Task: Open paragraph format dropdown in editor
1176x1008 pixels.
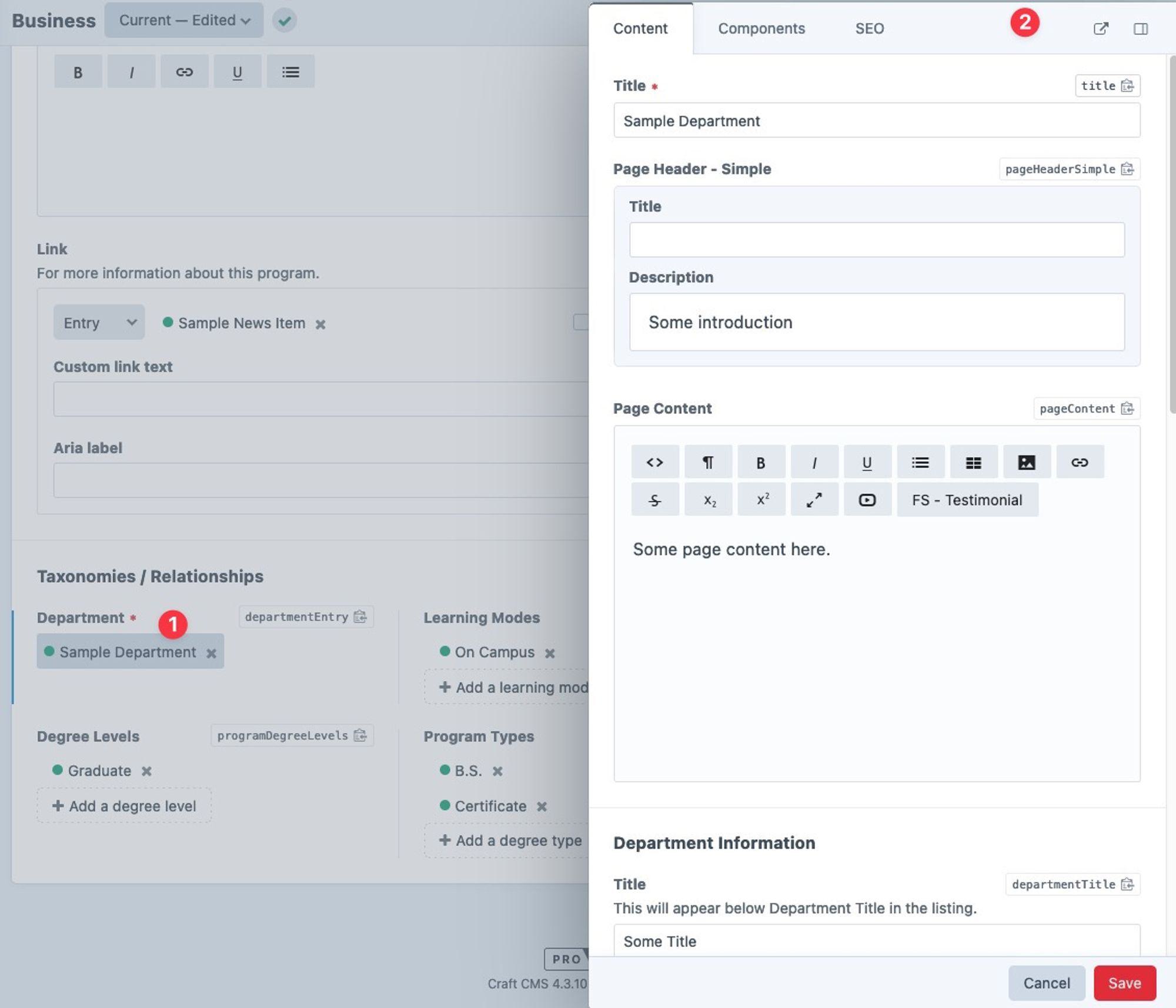Action: pyautogui.click(x=708, y=463)
